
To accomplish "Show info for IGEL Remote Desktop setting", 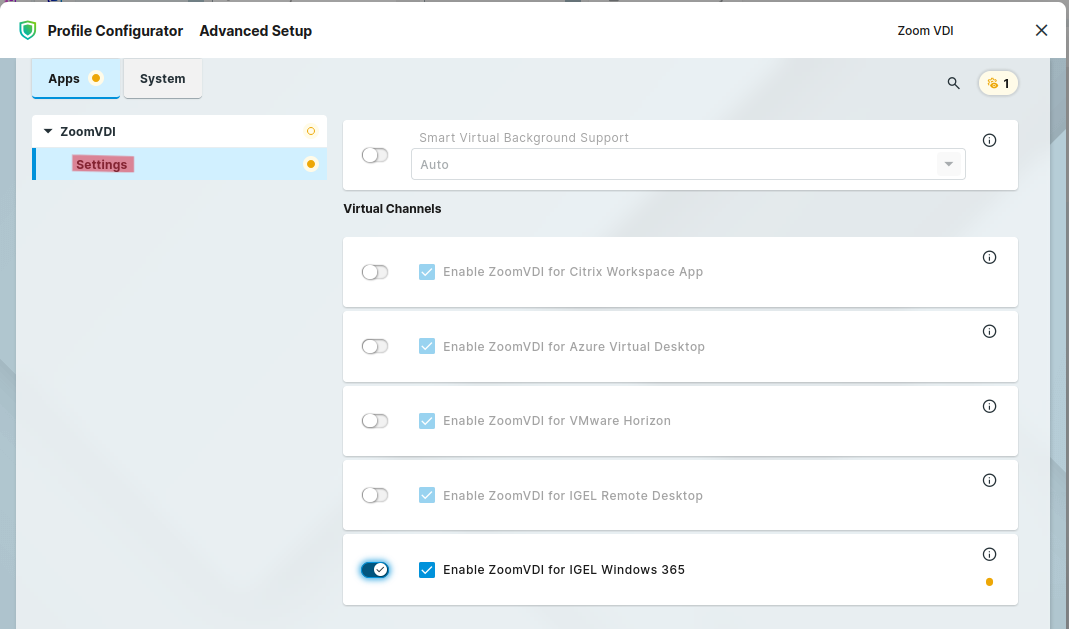I will (989, 480).
